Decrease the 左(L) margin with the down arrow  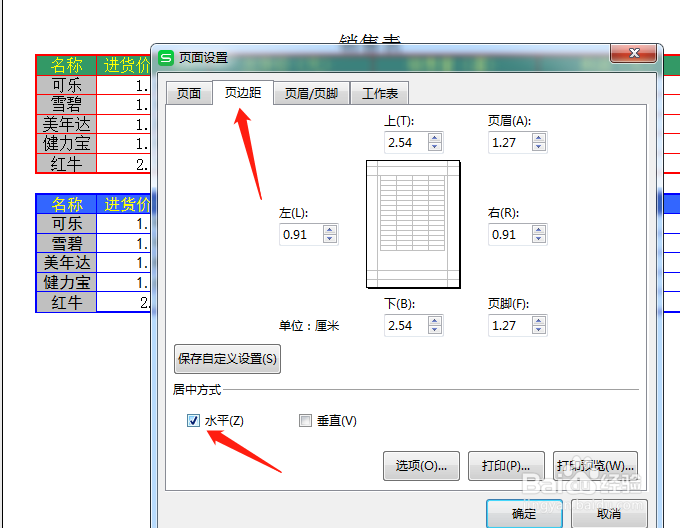(330, 238)
